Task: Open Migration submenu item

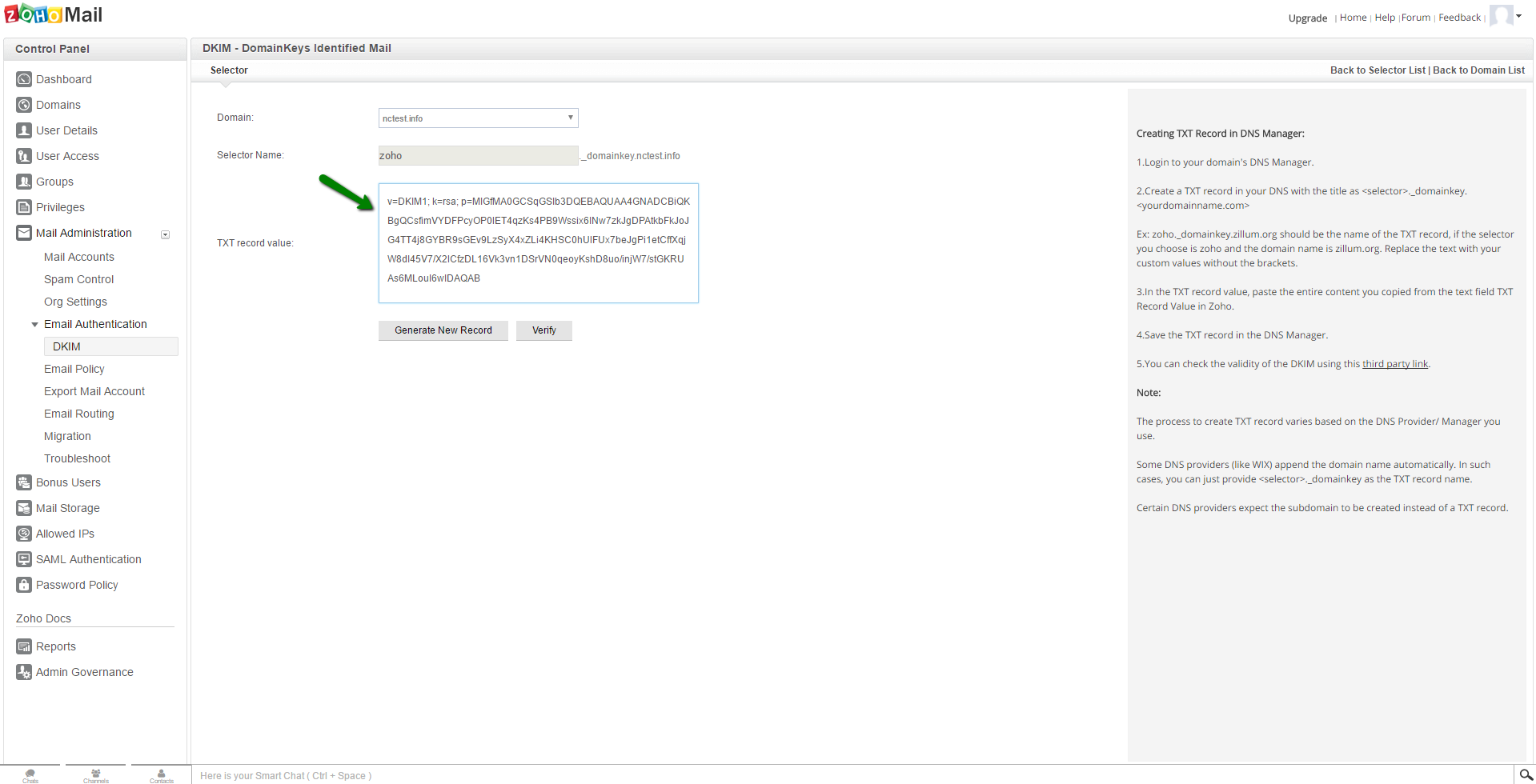Action: tap(67, 436)
